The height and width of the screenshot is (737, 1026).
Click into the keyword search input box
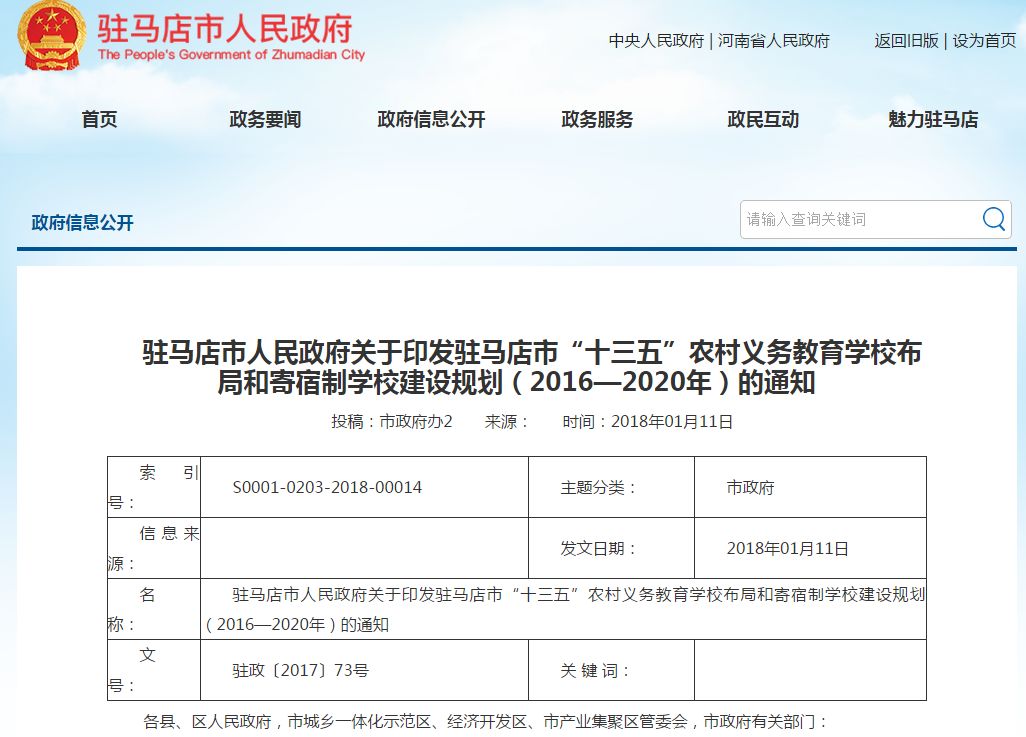pyautogui.click(x=860, y=220)
